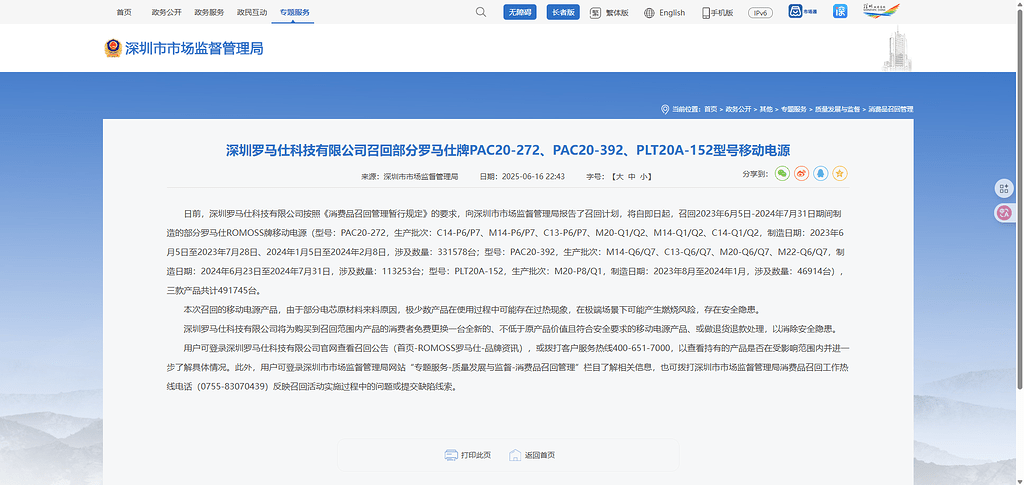The image size is (1024, 485).
Task: Click the article title heading
Action: [x=508, y=150]
